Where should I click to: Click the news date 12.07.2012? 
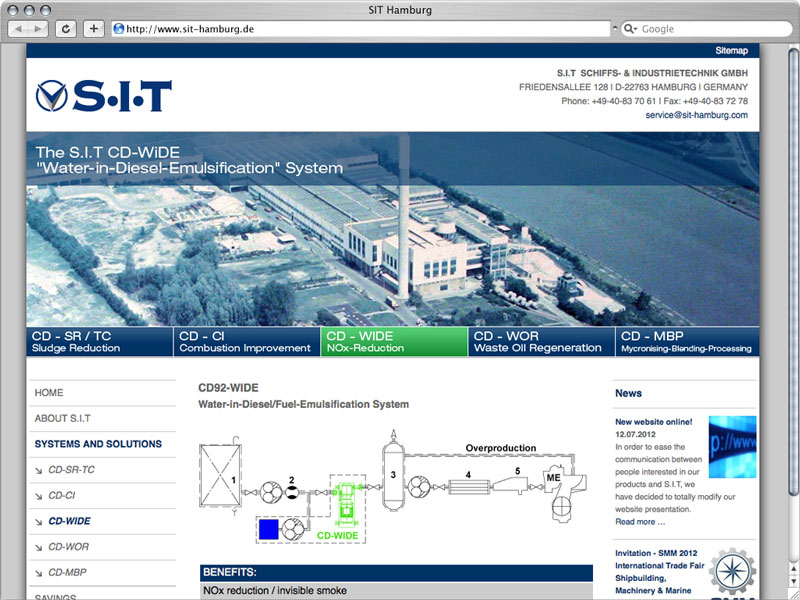635,435
